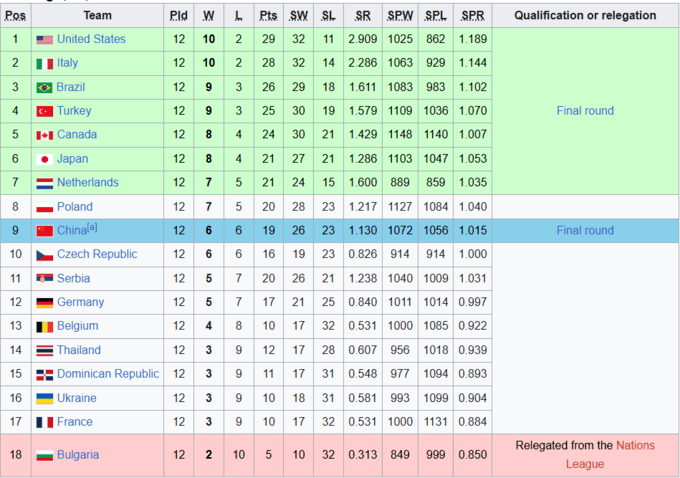This screenshot has width=680, height=478.
Task: Click the Bulgaria flag icon
Action: pos(45,455)
